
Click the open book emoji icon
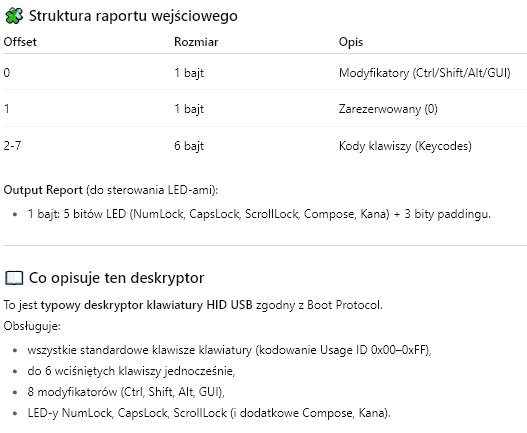click(x=14, y=278)
